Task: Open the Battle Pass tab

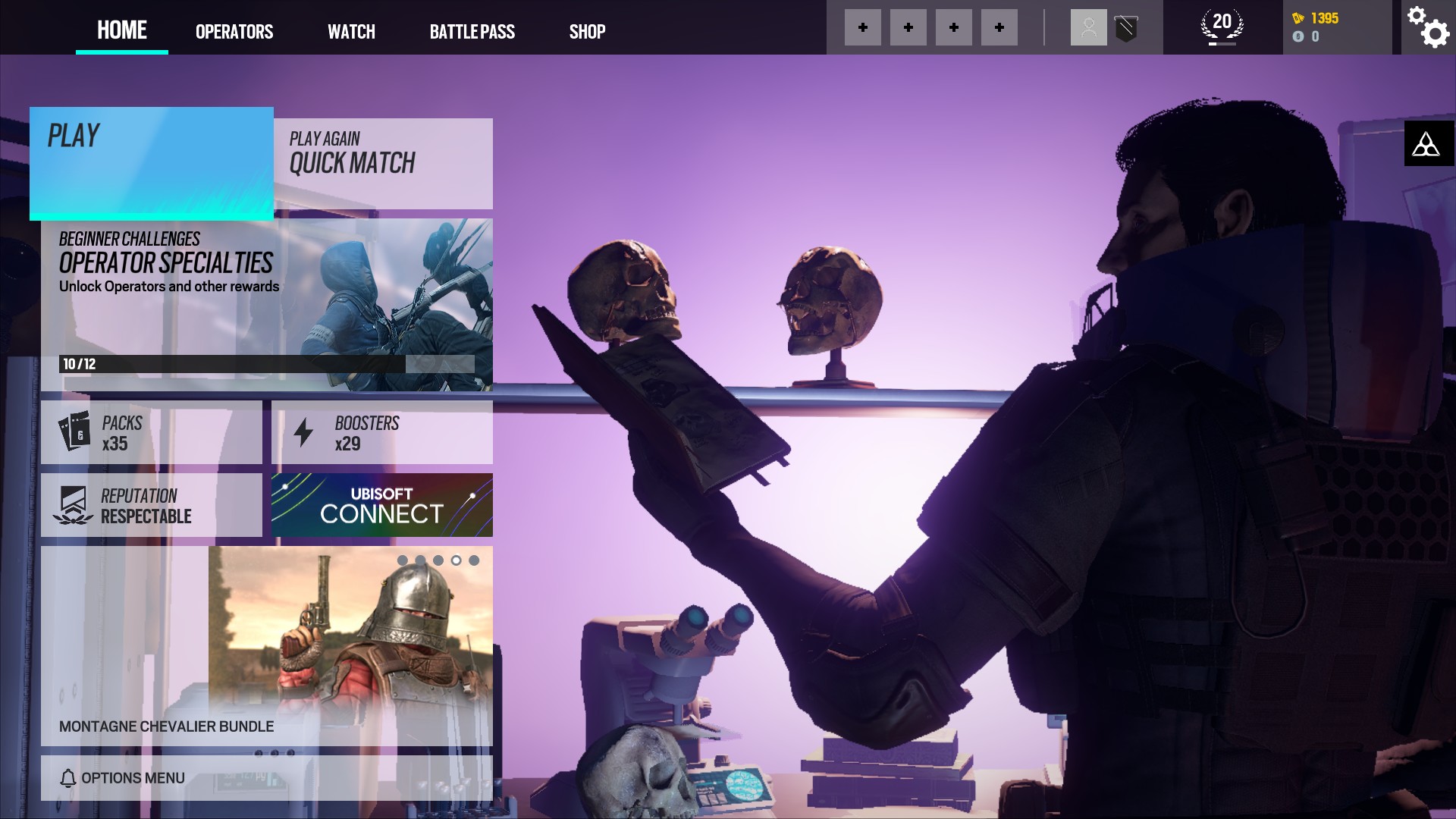Action: coord(472,32)
